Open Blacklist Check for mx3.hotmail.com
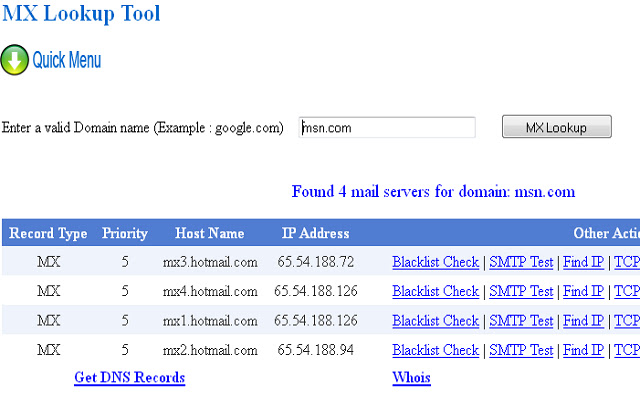 [436, 262]
